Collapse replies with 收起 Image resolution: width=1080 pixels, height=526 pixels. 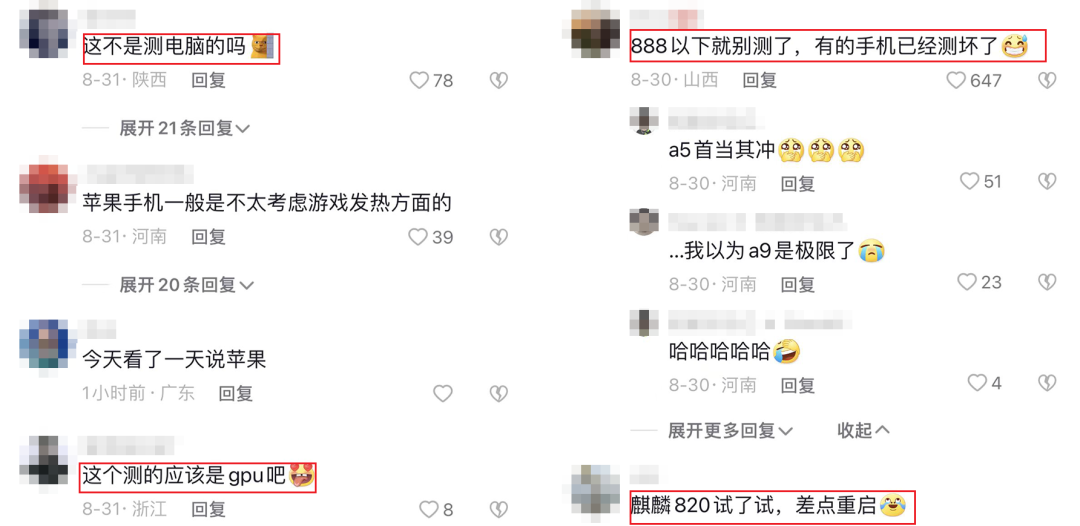coord(863,431)
